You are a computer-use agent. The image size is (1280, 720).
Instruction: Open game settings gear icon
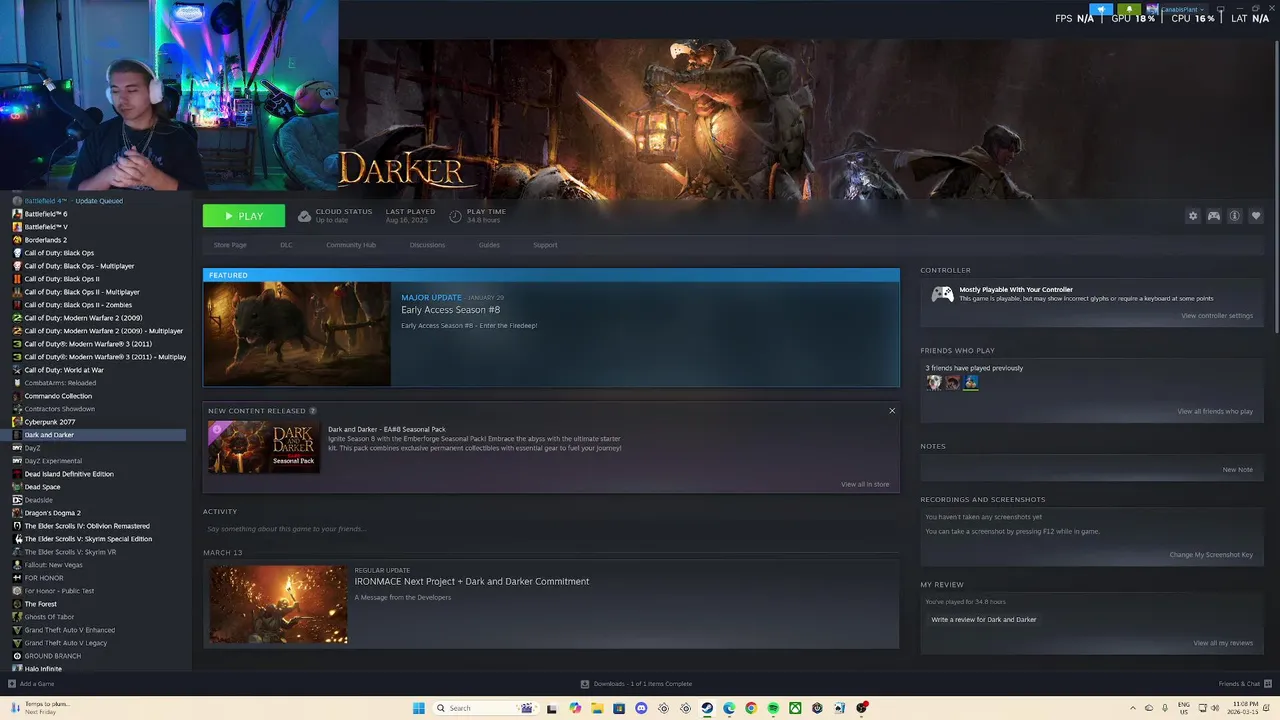point(1192,216)
